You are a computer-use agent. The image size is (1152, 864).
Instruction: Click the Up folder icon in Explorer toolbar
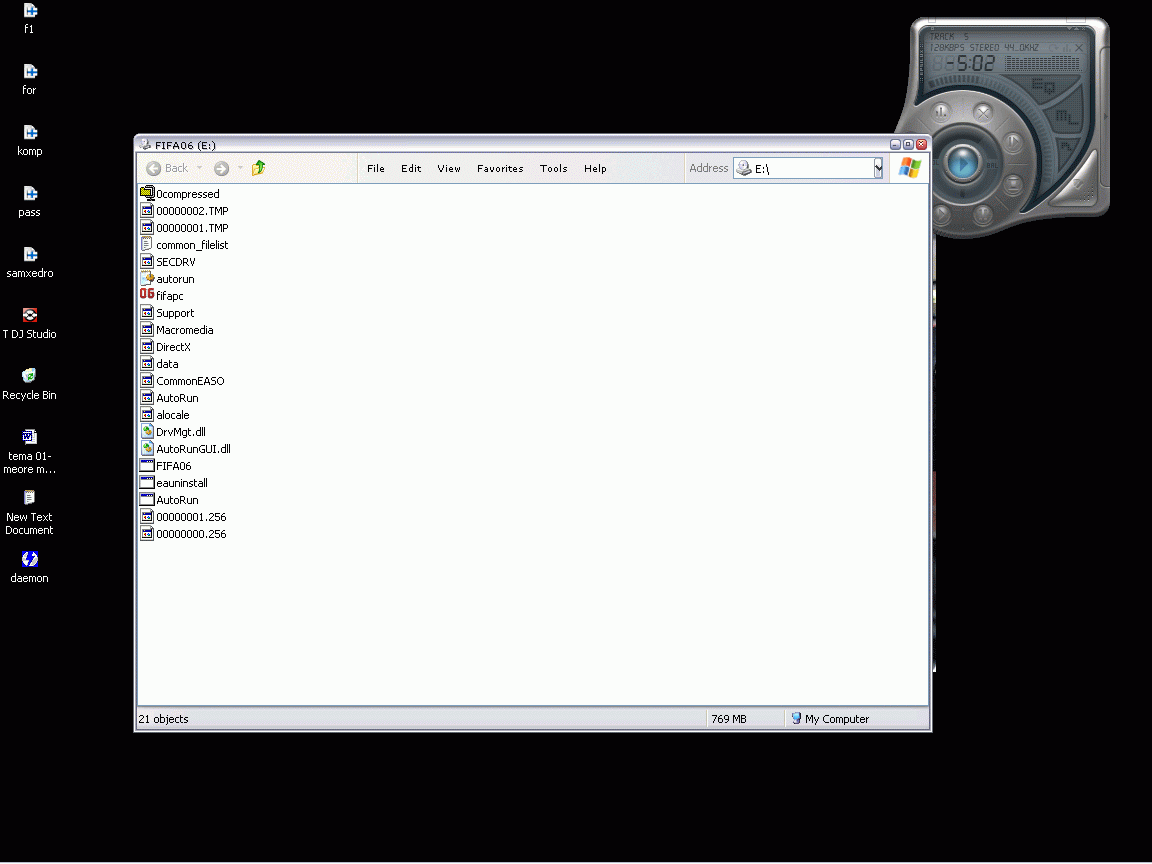(x=259, y=168)
